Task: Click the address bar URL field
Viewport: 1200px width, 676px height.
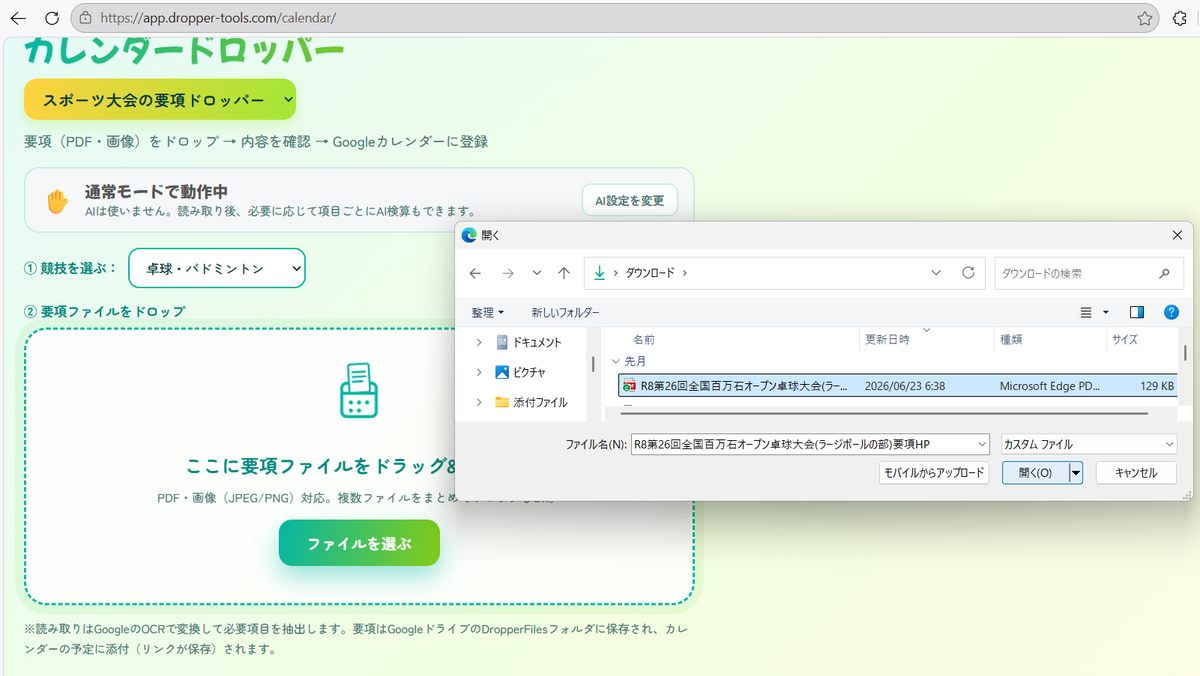Action: 615,18
